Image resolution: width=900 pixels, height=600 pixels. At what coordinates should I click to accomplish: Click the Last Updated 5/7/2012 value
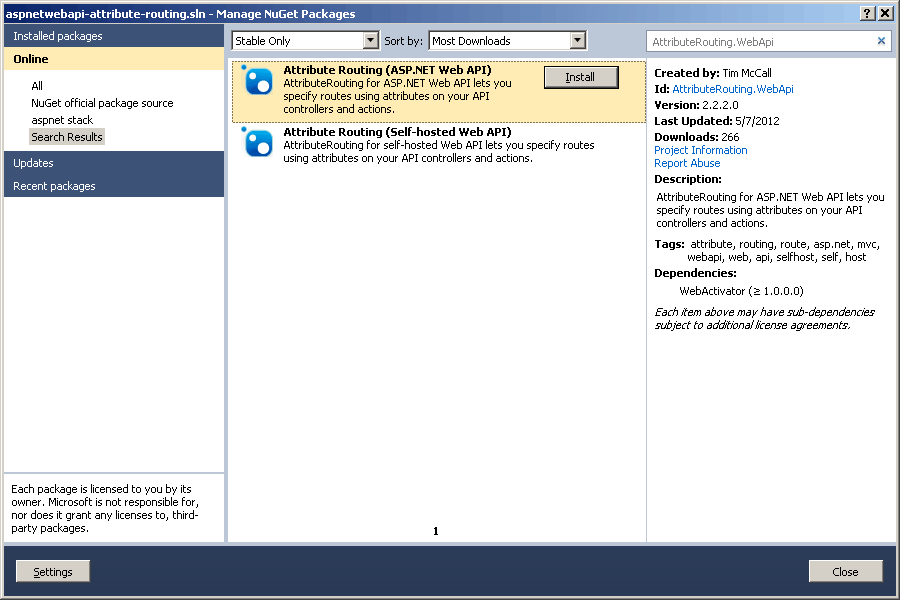point(757,121)
